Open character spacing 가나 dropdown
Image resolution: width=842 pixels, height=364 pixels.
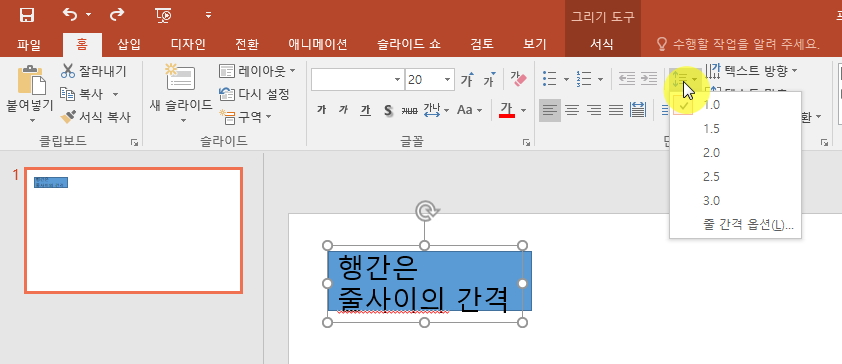tap(436, 111)
